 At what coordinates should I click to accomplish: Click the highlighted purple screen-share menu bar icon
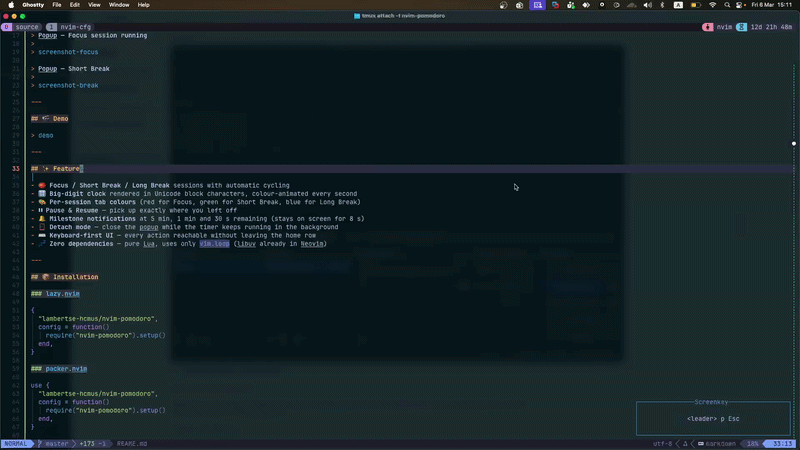tap(537, 5)
